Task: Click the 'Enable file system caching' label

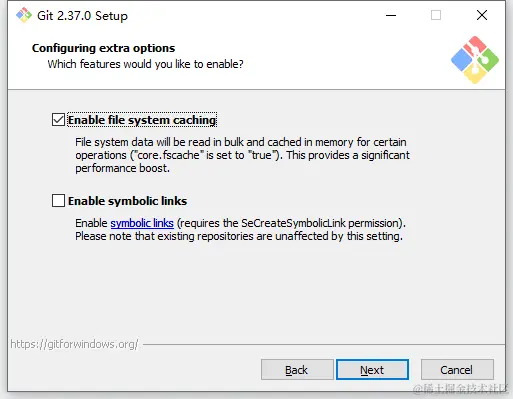Action: click(142, 120)
